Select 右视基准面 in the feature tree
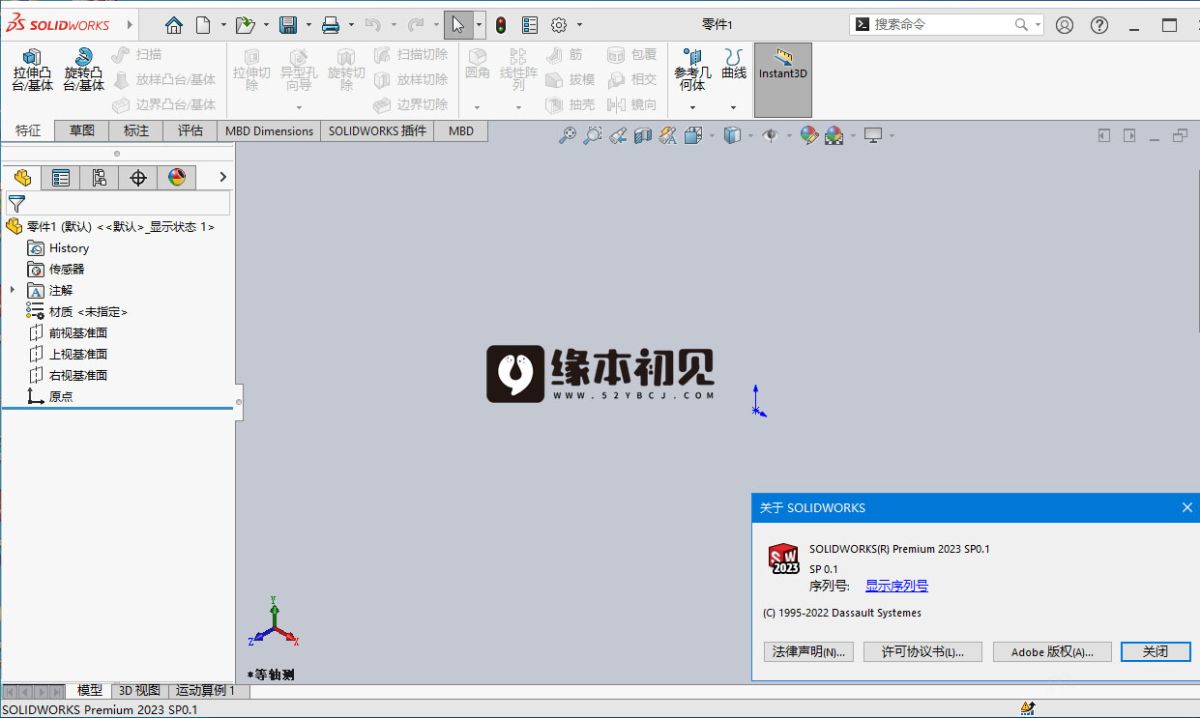 click(x=78, y=375)
